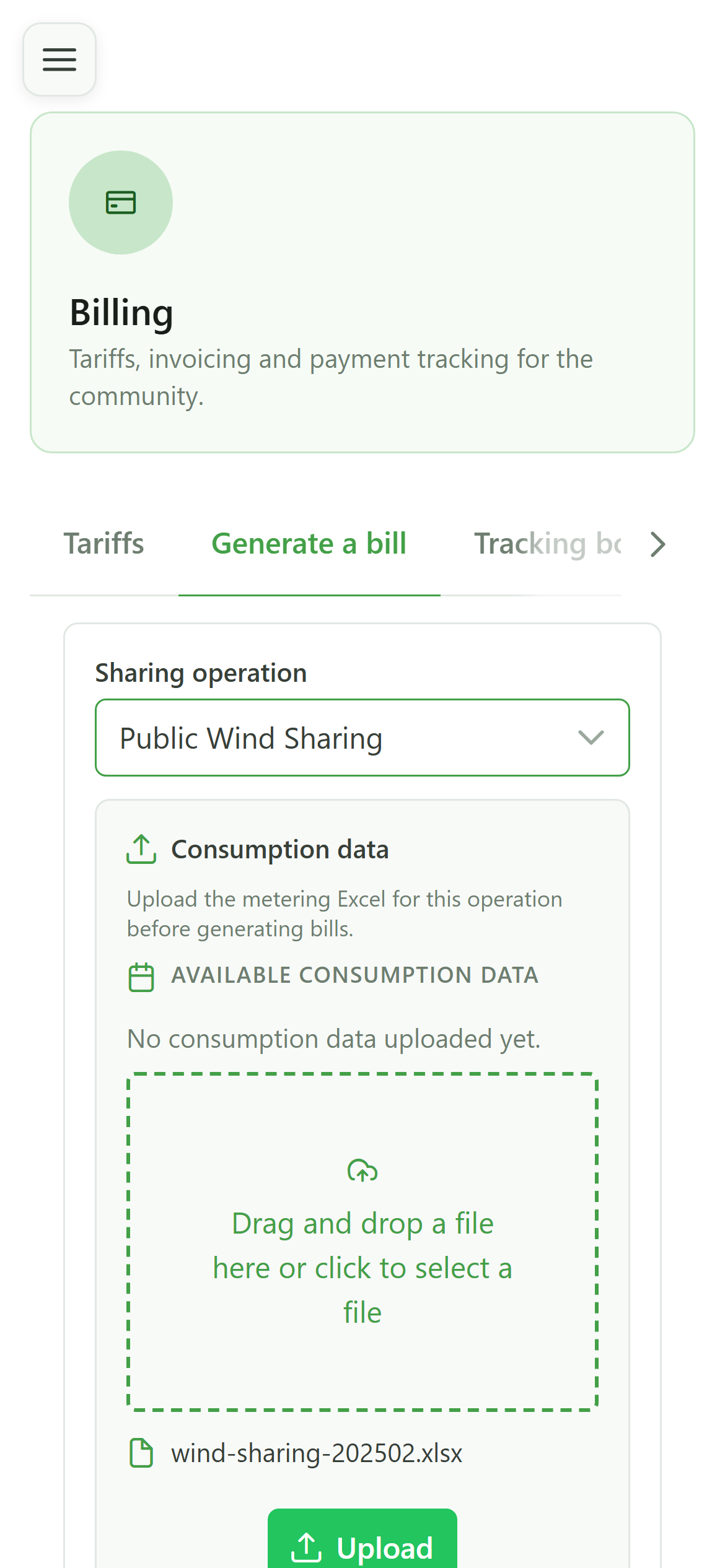725x1568 pixels.
Task: Click the calendar icon near Available Consumption Data
Action: coord(141,977)
